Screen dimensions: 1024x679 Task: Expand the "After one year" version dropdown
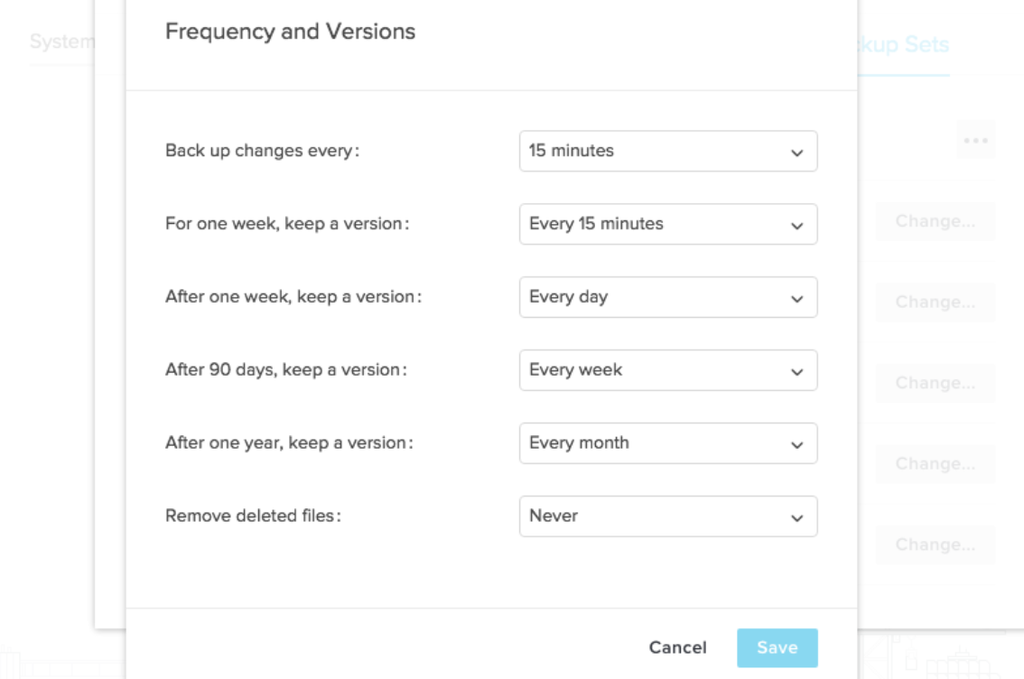668,443
